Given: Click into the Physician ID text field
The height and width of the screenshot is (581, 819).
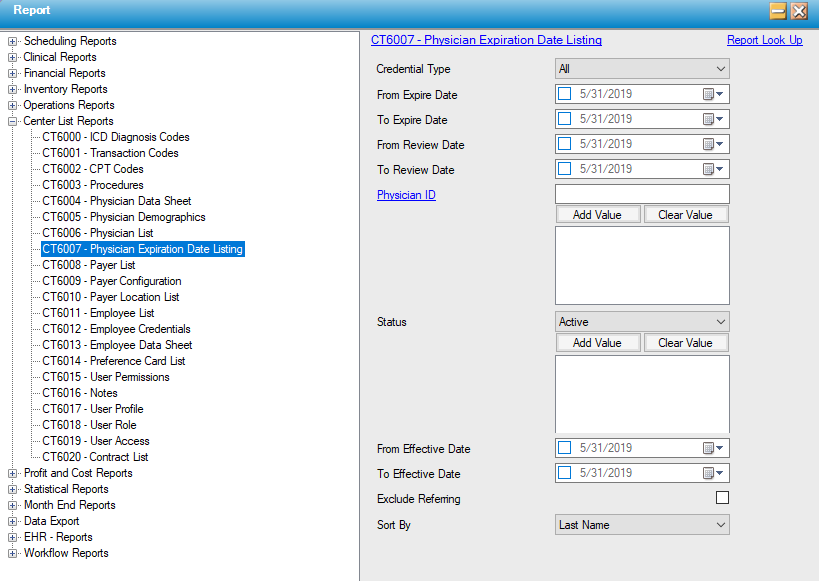Looking at the screenshot, I should tap(642, 194).
